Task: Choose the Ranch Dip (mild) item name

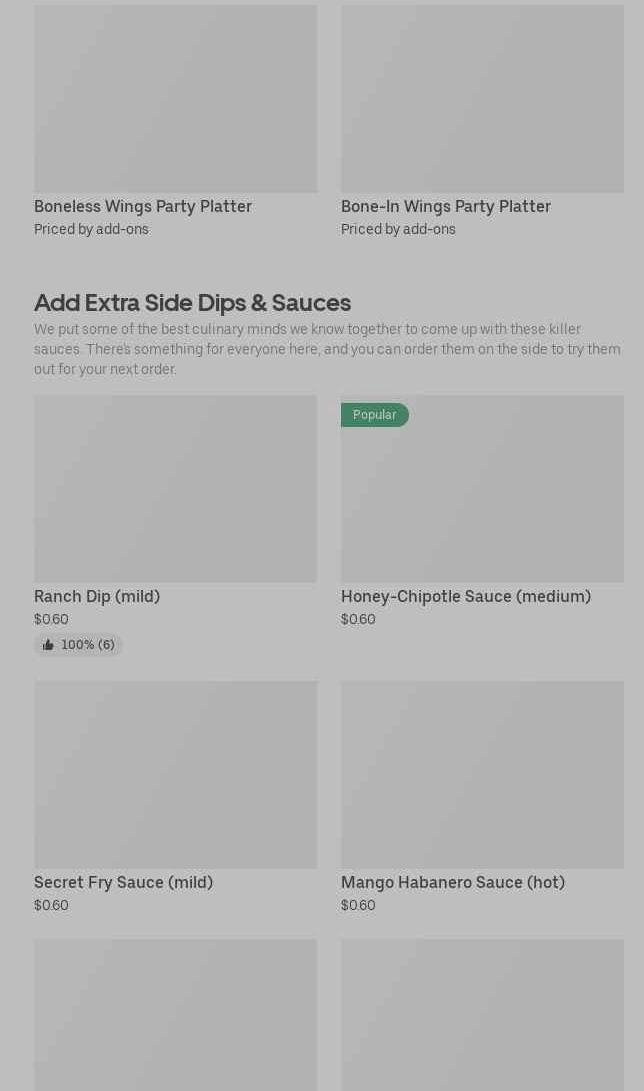Action: 97,596
